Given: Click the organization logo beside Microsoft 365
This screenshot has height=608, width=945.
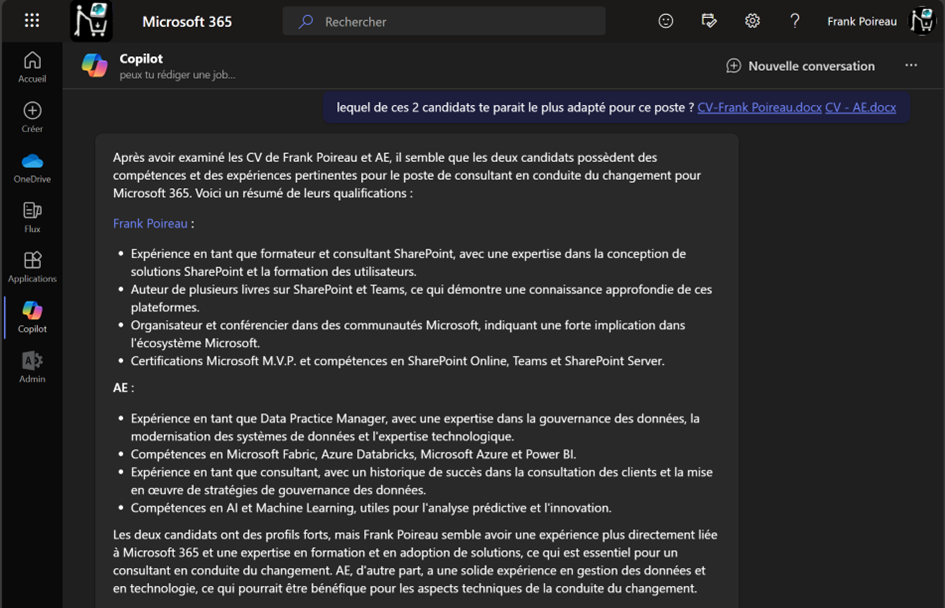Looking at the screenshot, I should click(x=91, y=21).
